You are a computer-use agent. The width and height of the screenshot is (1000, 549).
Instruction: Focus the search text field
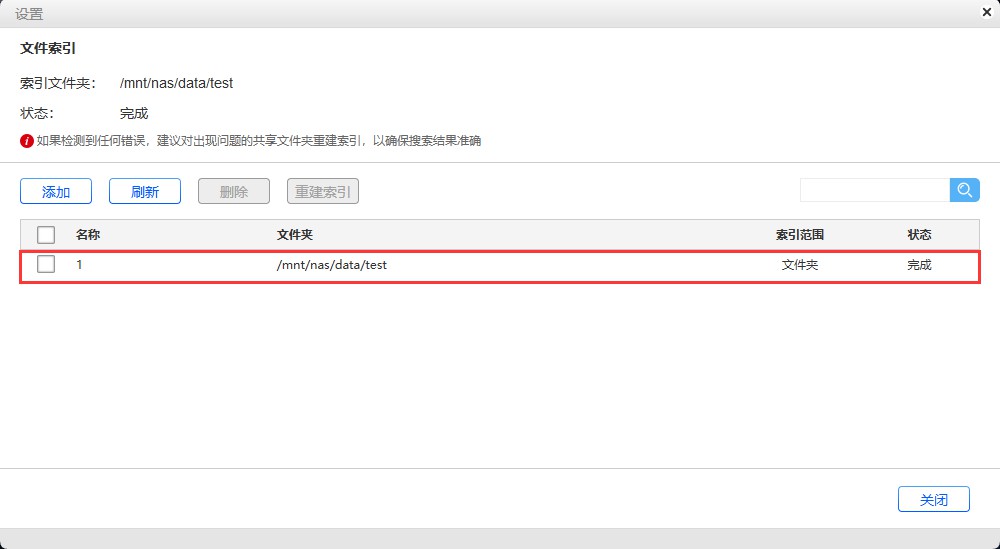click(x=874, y=190)
